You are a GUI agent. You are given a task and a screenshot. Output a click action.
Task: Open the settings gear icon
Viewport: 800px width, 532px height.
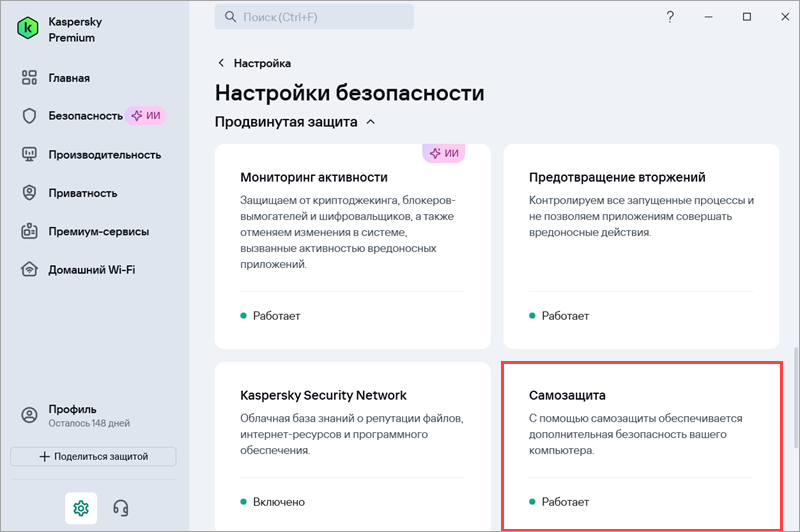tap(81, 508)
